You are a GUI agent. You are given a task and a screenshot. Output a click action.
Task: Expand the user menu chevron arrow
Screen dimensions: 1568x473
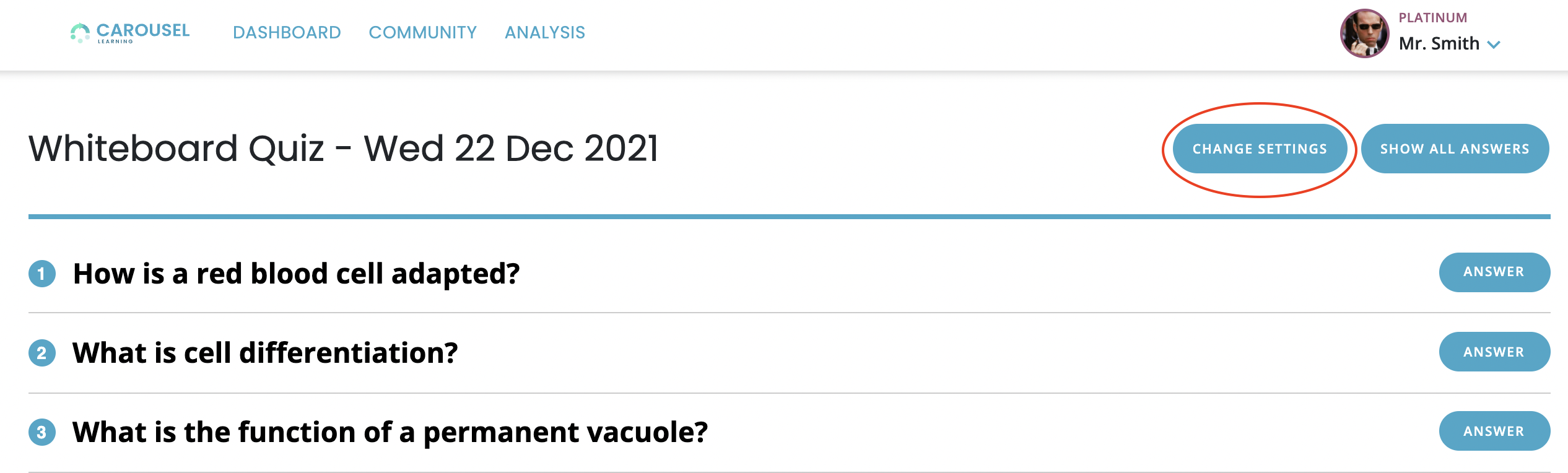(1494, 45)
